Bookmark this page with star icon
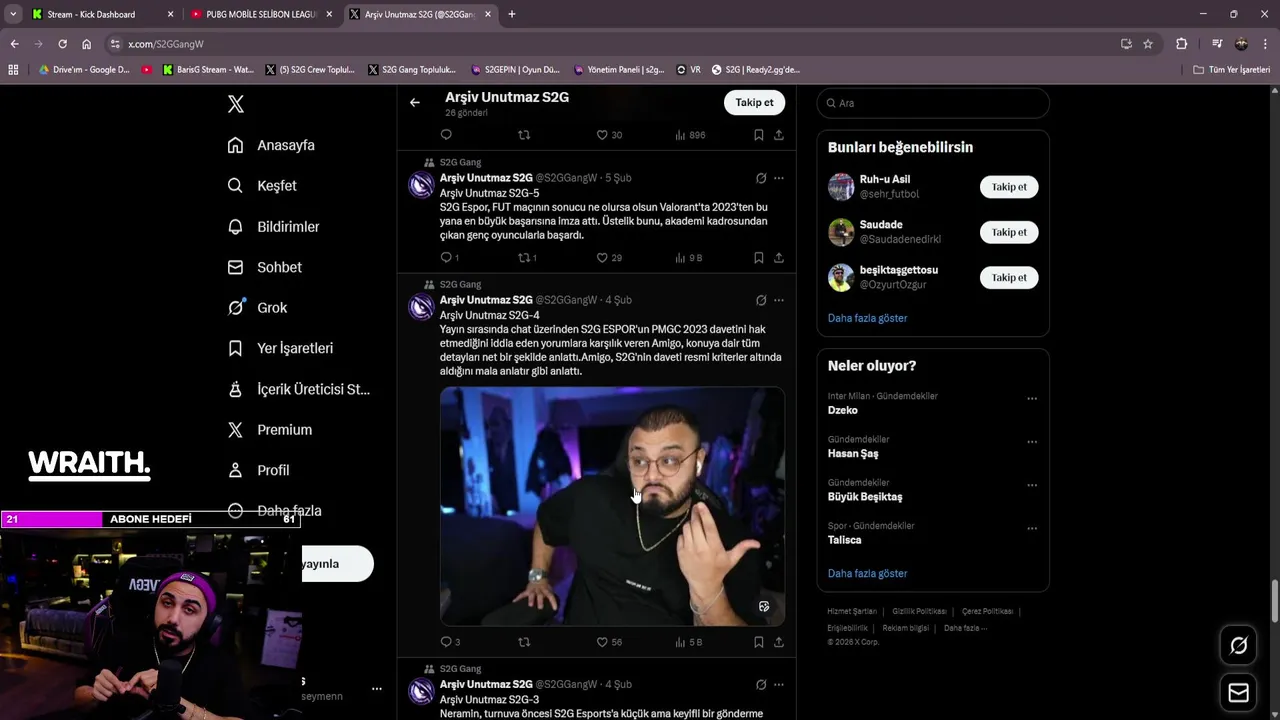 coord(1148,44)
